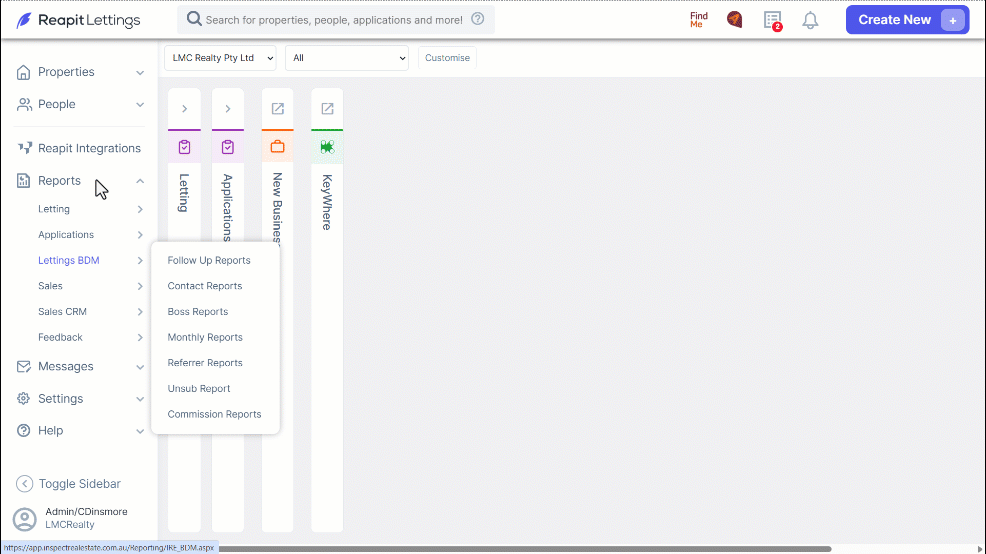Screen dimensions: 986x554
Task: Click the Create New button
Action: pos(907,20)
